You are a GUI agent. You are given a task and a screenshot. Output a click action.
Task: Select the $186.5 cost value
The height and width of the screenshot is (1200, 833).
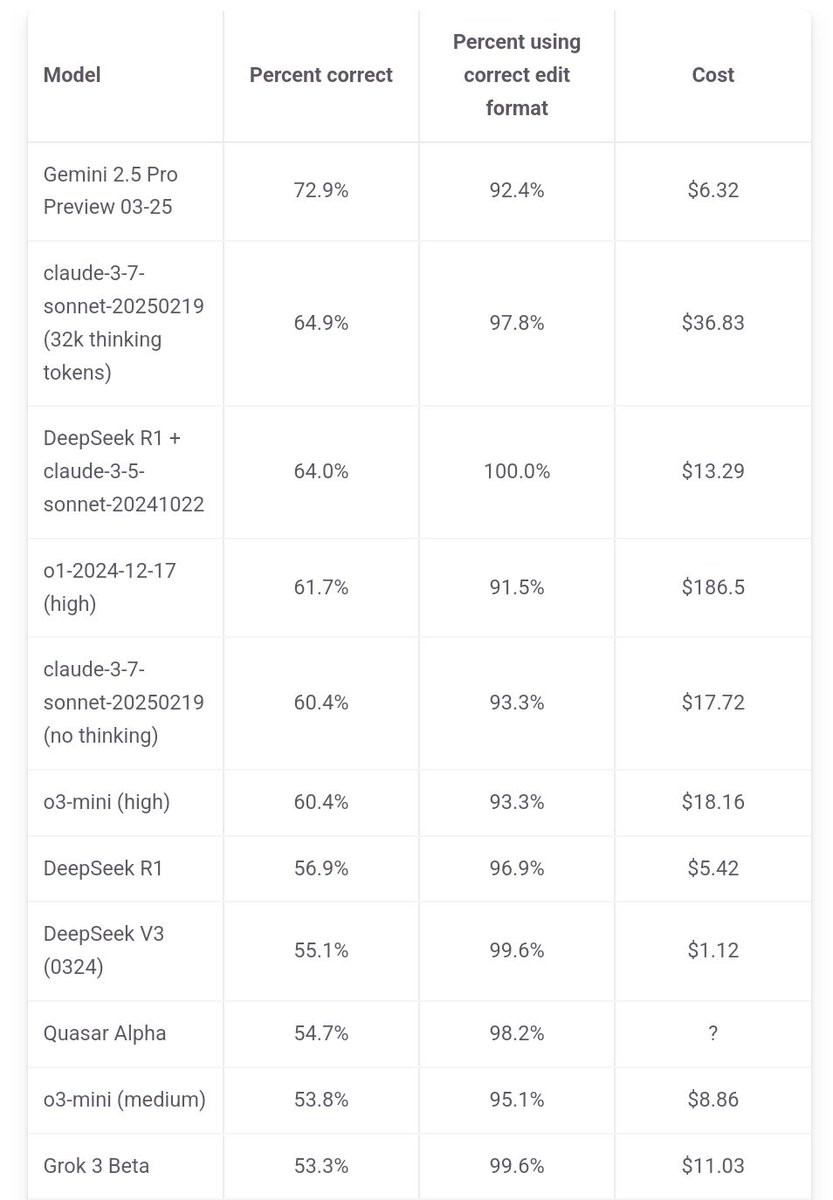712,587
